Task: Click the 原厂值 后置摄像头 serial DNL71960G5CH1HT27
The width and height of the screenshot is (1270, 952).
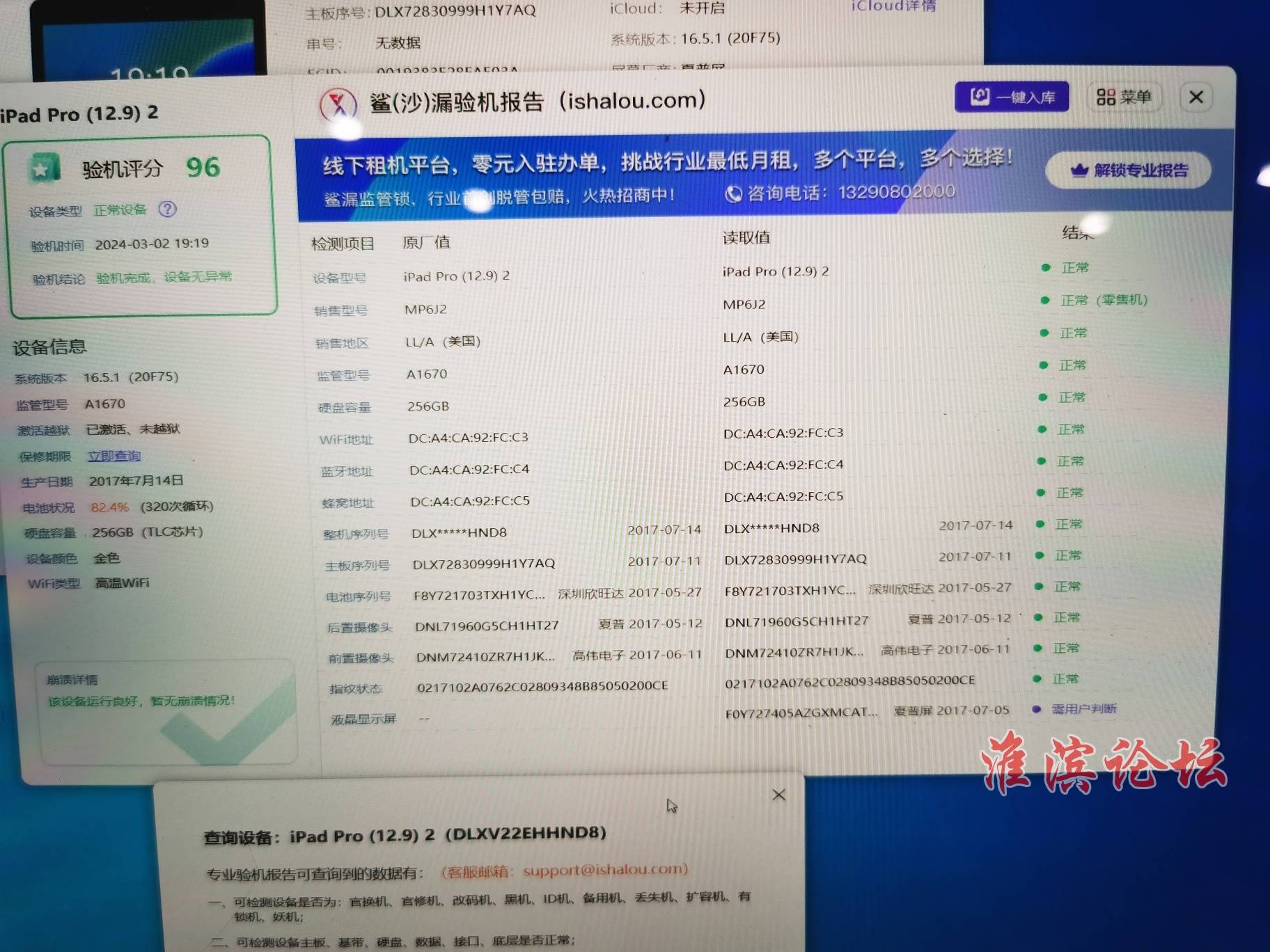Action: pos(487,626)
